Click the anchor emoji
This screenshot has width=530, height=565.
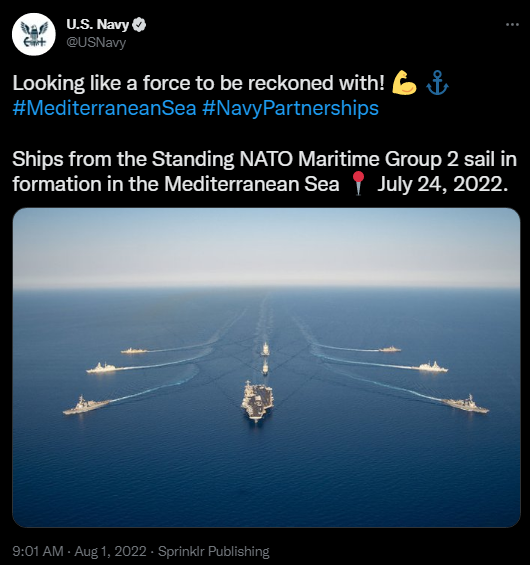(437, 83)
